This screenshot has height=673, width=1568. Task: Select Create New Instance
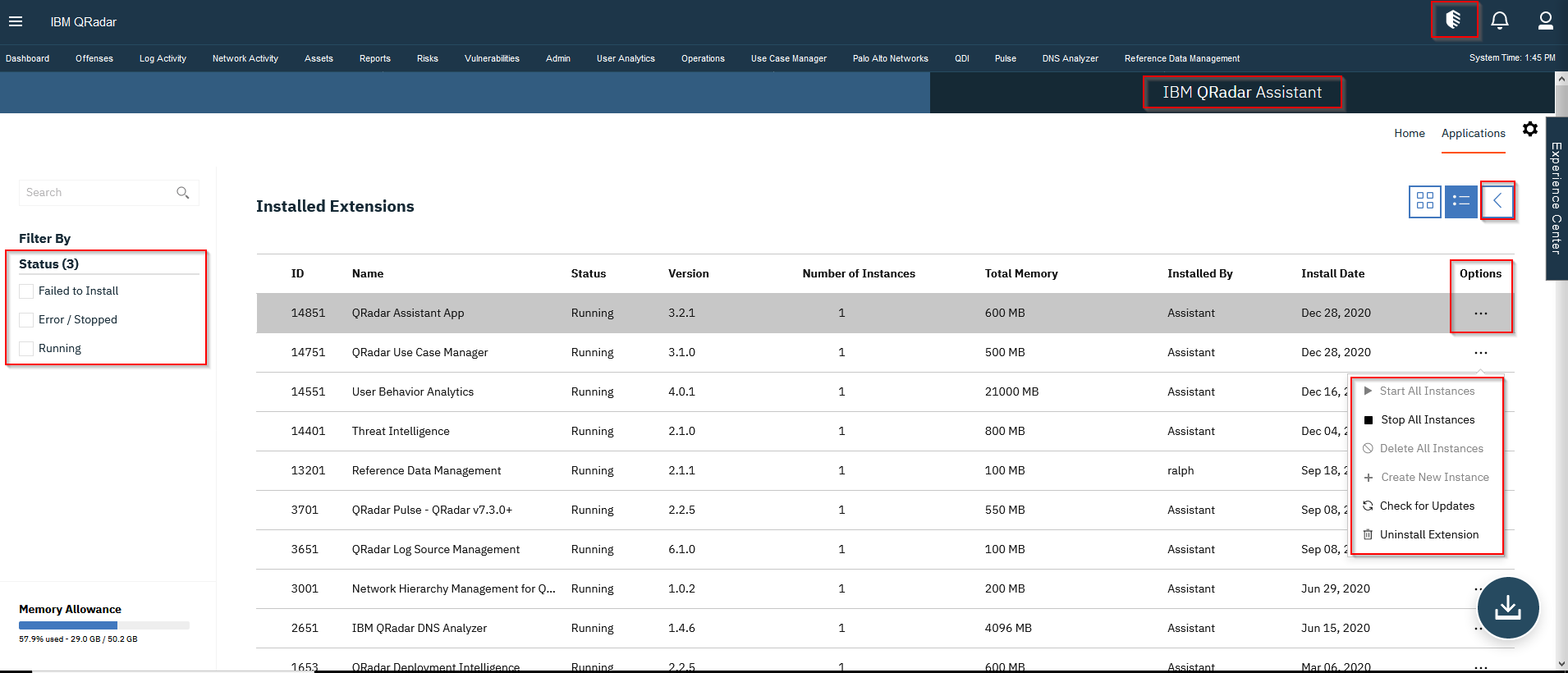coord(1427,477)
